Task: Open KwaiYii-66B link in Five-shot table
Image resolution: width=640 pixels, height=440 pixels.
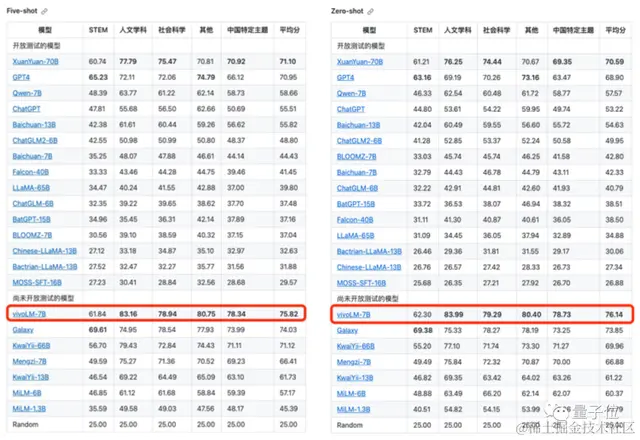Action: 31,346
